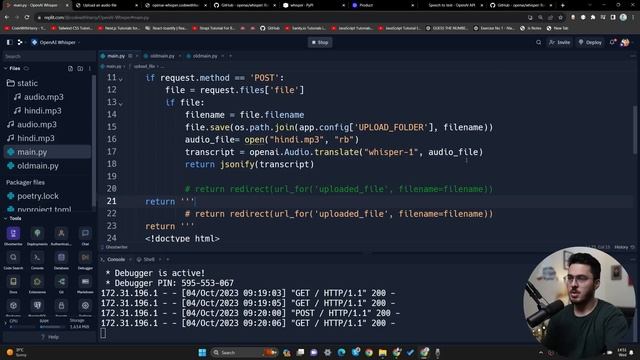Open the Authentication tool

(61, 233)
